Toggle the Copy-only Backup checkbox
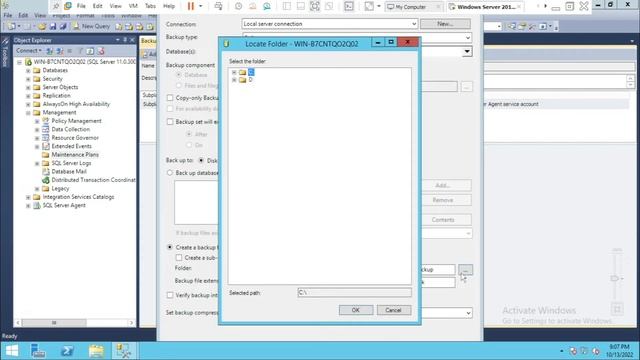The height and width of the screenshot is (360, 640). [170, 98]
